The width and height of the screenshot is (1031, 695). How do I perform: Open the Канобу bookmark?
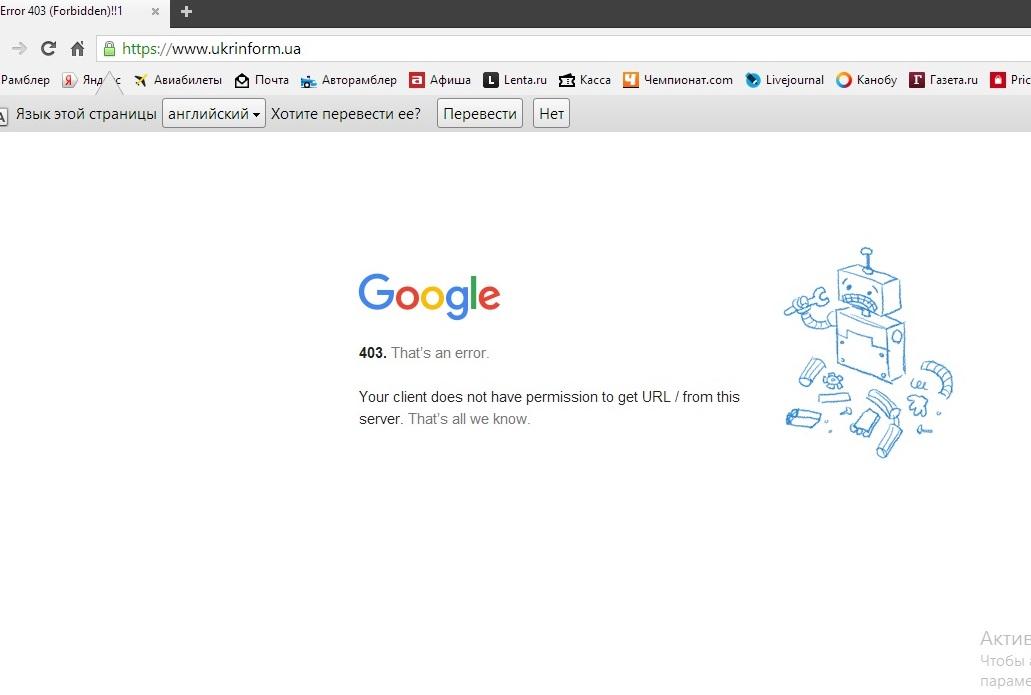click(867, 80)
